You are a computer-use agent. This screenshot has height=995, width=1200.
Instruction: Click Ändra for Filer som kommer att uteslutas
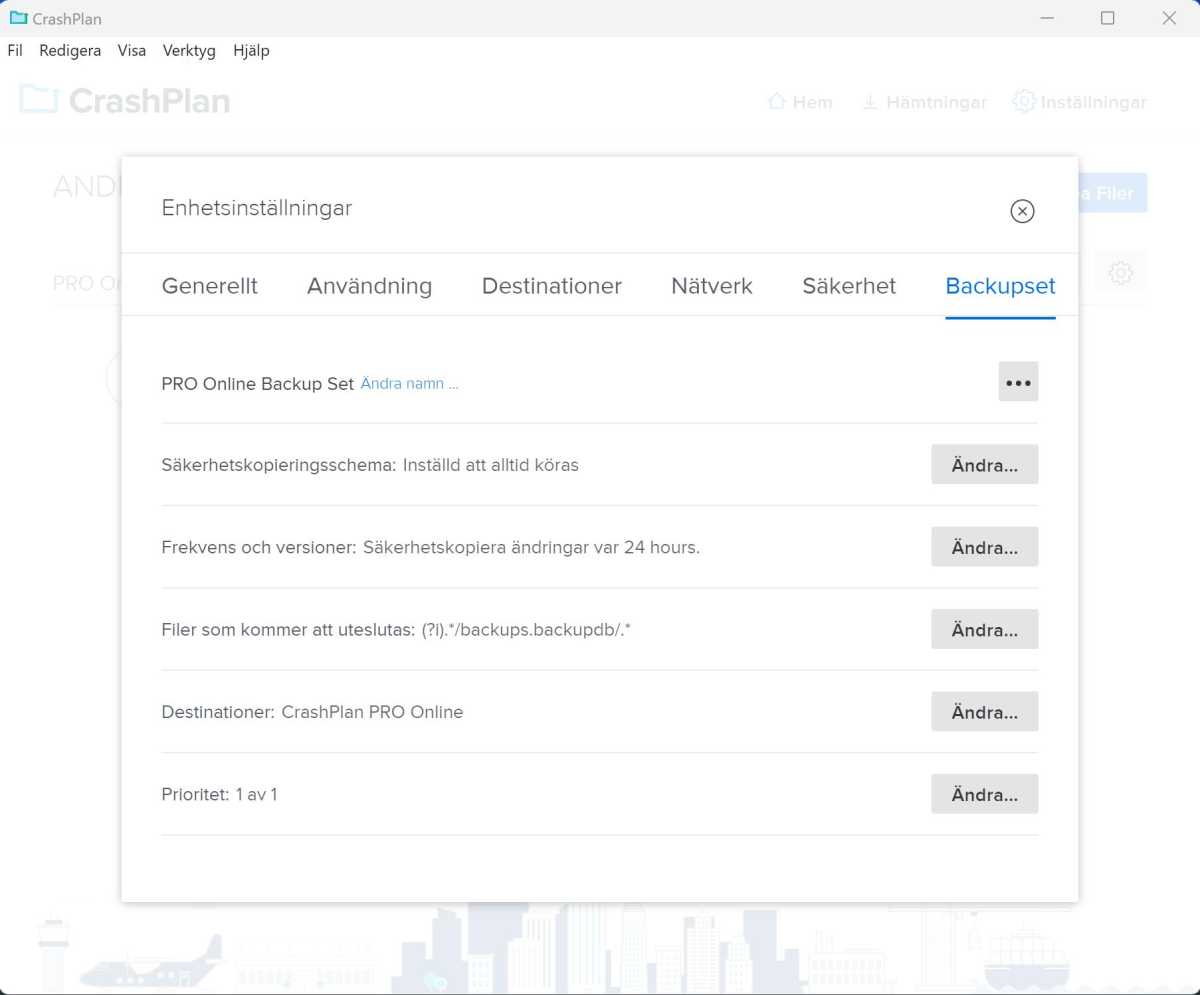coord(985,630)
